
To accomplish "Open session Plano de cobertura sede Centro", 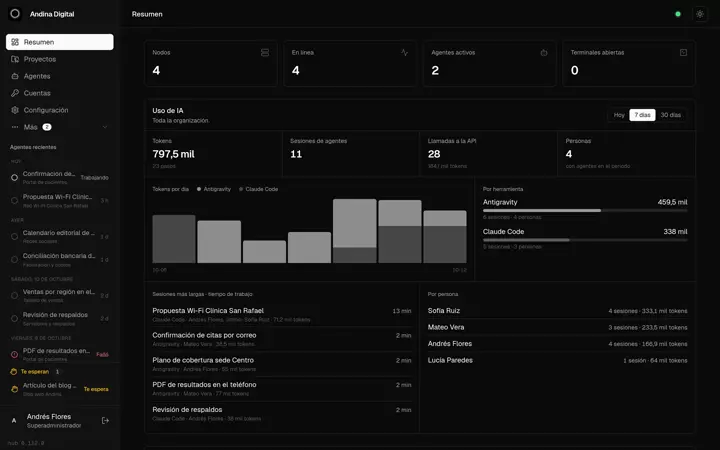I will coord(281,364).
